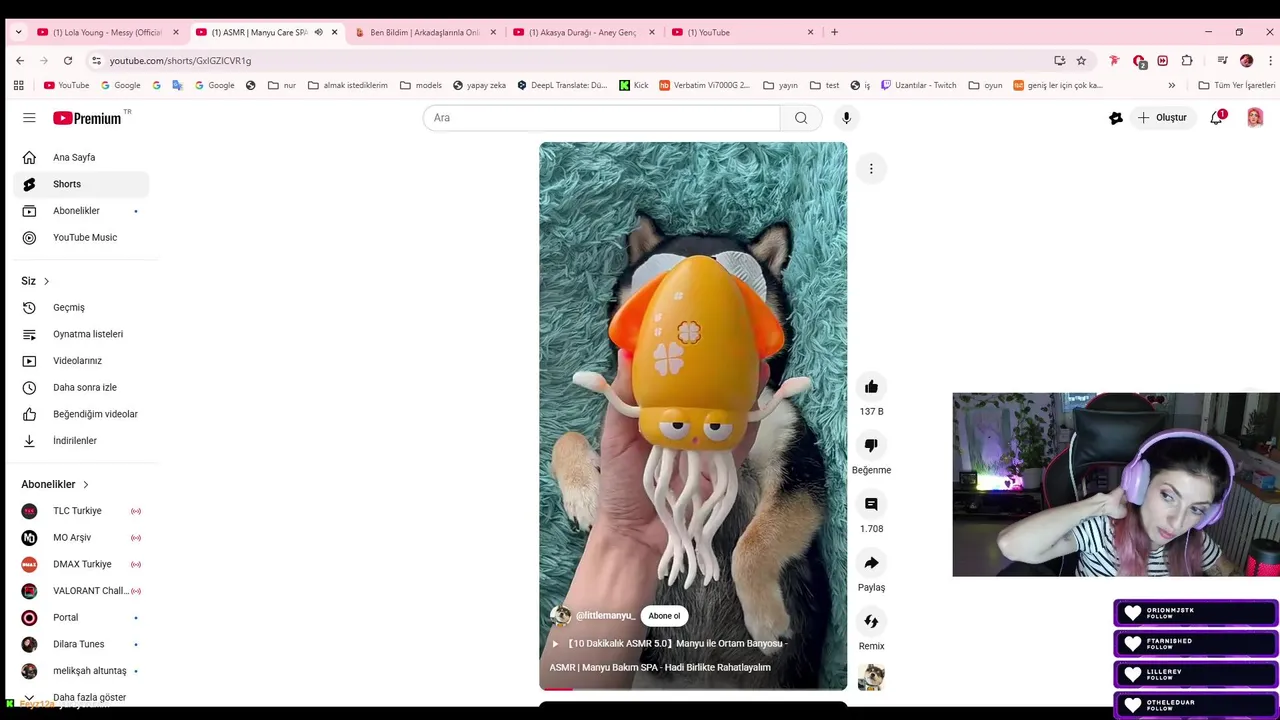Open the models bookmark folder
The width and height of the screenshot is (1280, 720).
tap(420, 85)
